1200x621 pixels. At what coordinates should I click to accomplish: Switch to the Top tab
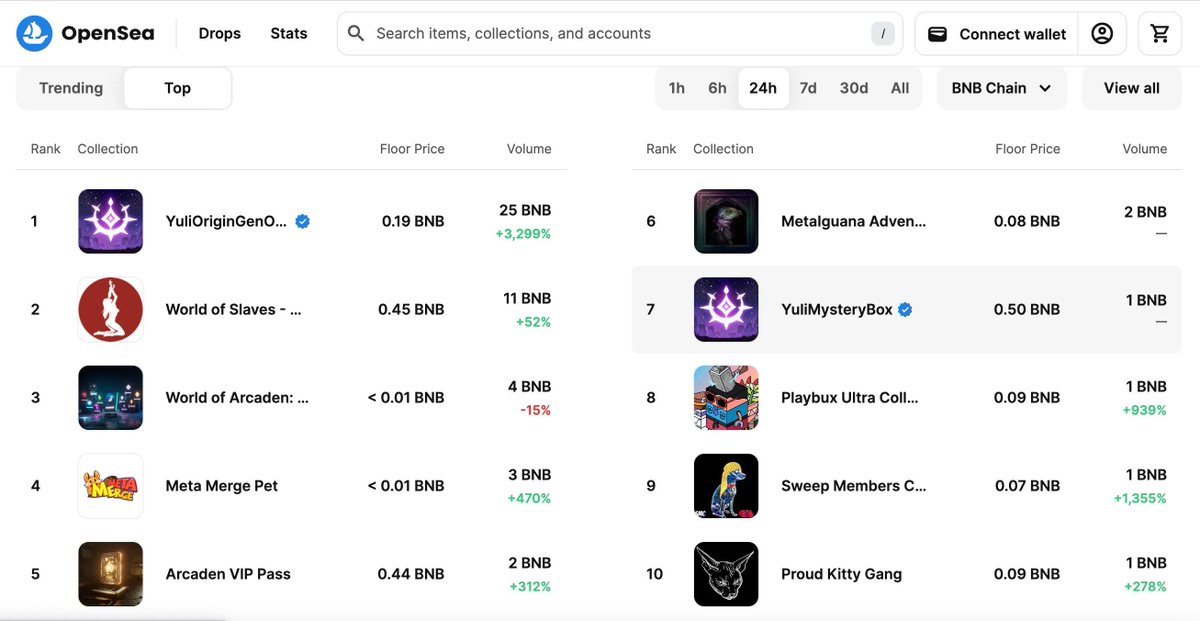click(x=177, y=88)
